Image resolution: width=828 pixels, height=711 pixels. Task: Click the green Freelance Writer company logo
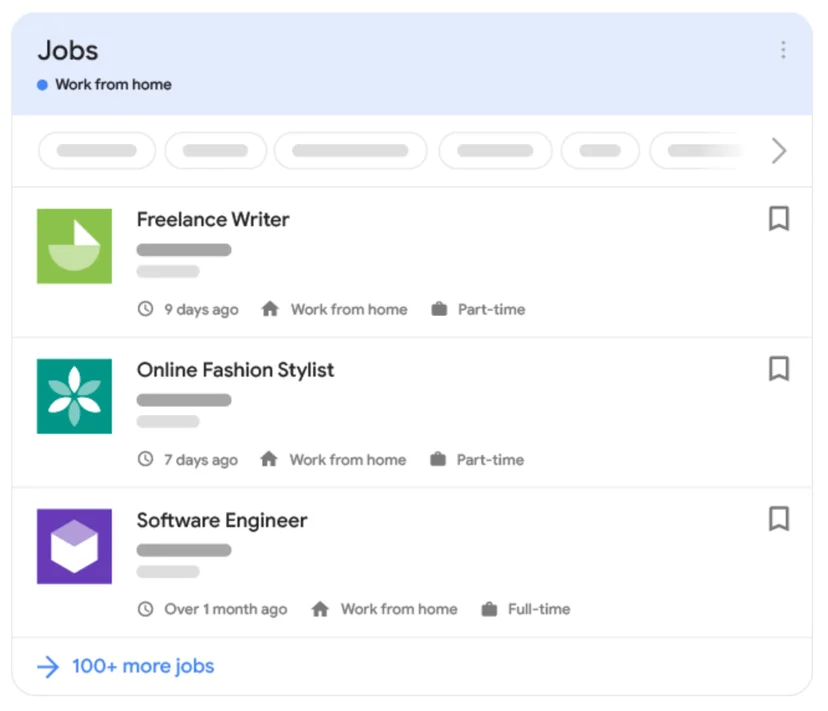tap(74, 246)
